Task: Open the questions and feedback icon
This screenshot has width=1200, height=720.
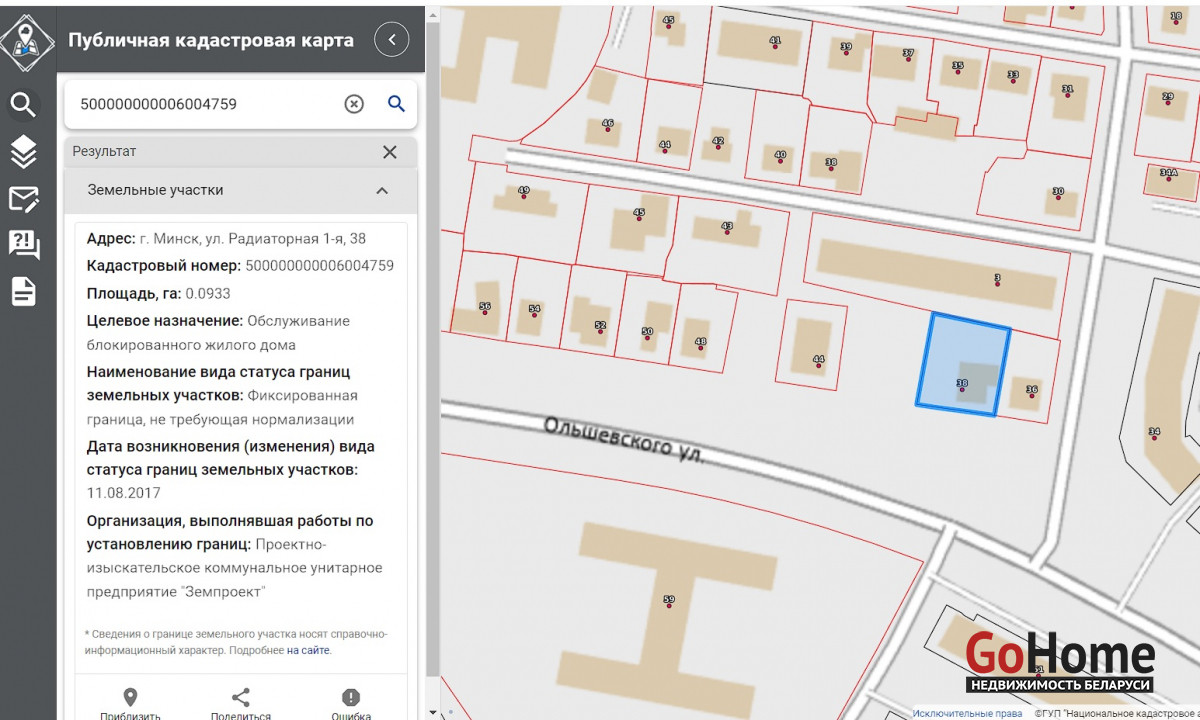Action: click(24, 245)
